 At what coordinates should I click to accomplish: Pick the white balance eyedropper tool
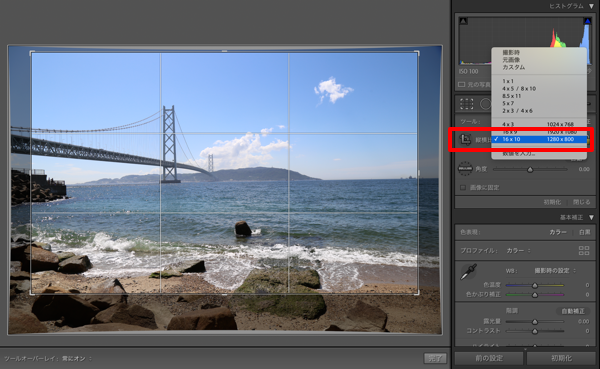pos(468,271)
